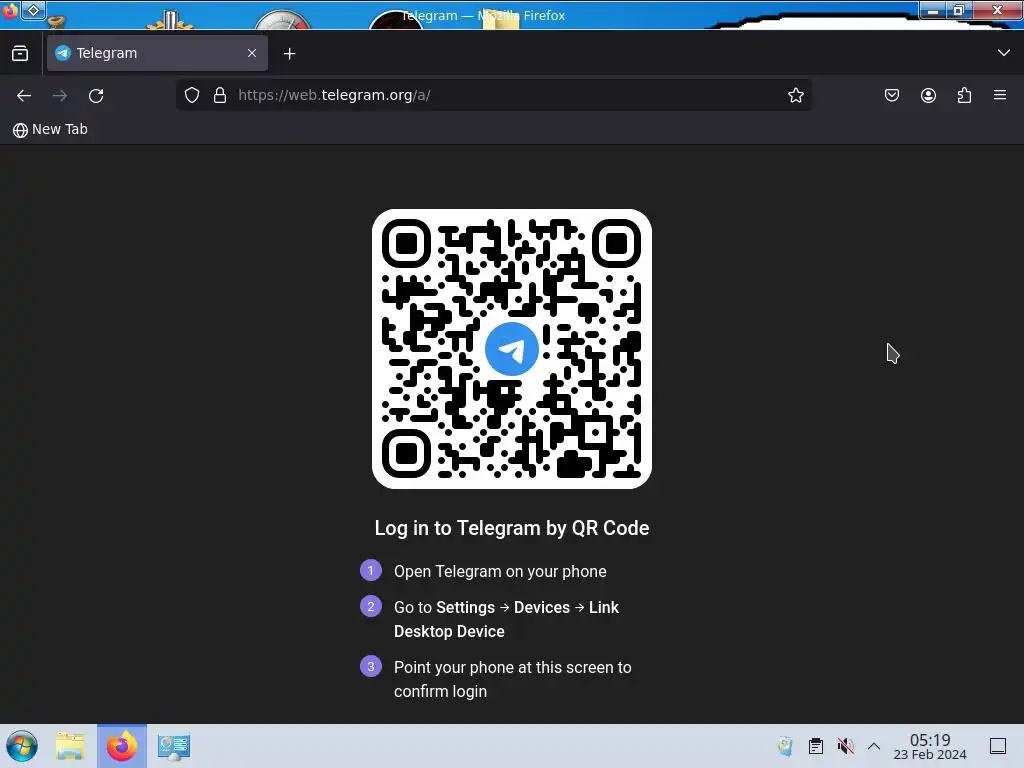Close the Firefox window
1024x768 pixels.
click(997, 10)
